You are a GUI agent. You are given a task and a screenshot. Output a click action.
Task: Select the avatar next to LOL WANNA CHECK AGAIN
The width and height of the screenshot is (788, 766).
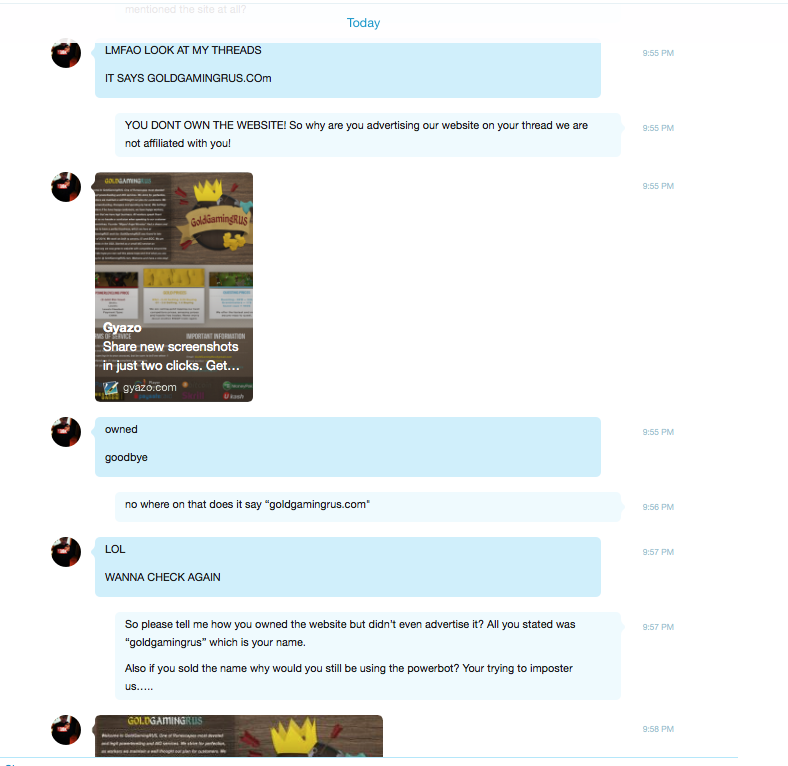click(x=66, y=552)
